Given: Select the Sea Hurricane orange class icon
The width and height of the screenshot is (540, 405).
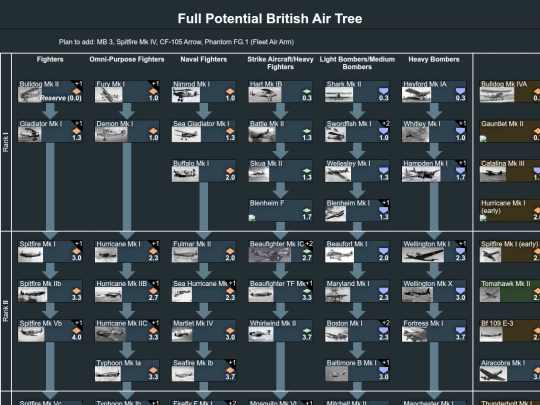Looking at the screenshot, I should coord(230,291).
